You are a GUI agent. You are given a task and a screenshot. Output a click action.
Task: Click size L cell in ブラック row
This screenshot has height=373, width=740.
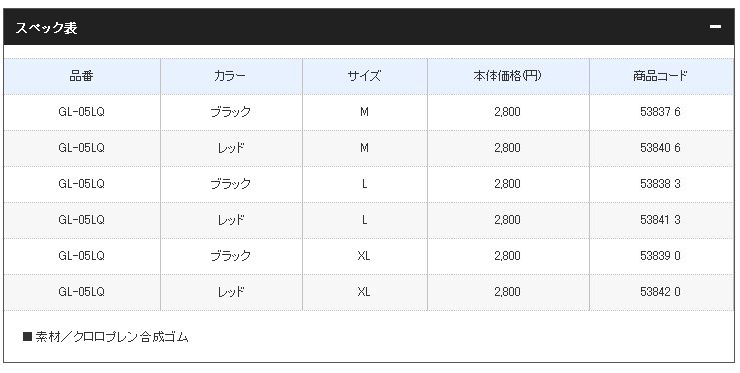364,184
